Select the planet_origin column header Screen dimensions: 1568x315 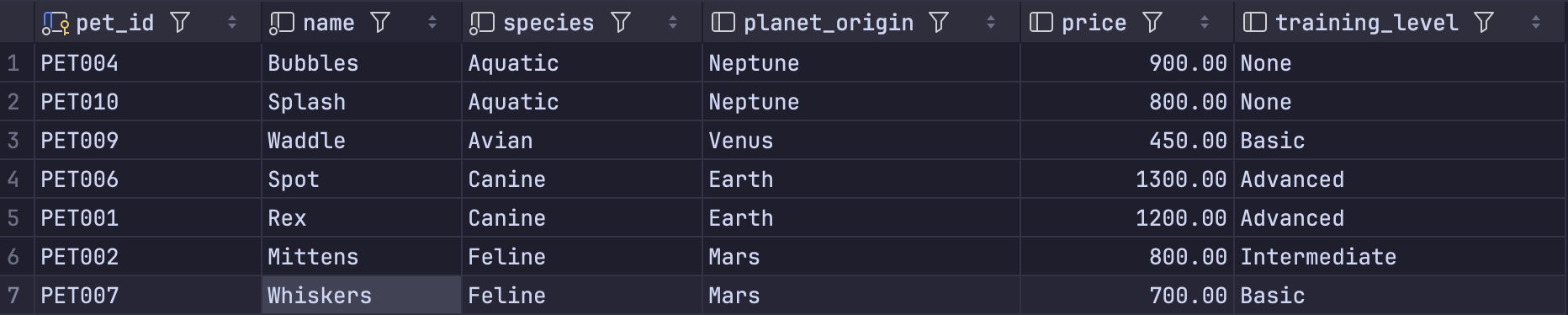coord(829,23)
